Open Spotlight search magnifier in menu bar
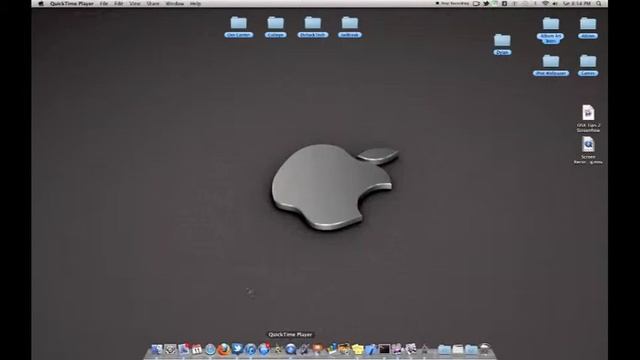This screenshot has width=640, height=360. tap(598, 3)
